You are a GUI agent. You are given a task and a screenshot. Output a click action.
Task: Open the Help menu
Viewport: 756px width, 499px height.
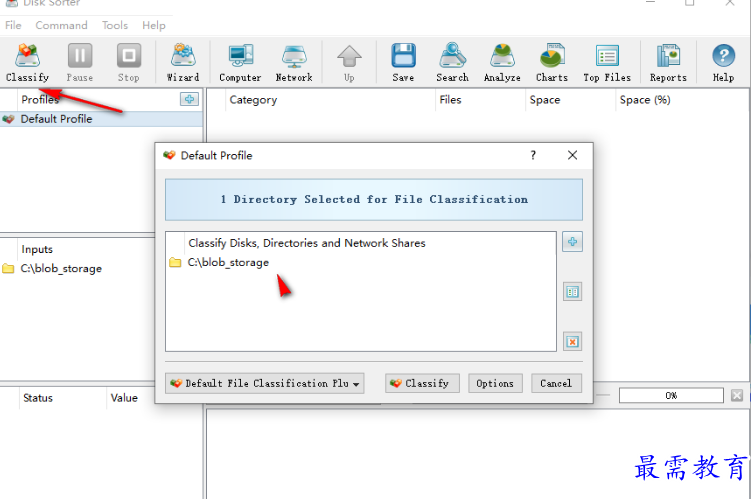[154, 25]
